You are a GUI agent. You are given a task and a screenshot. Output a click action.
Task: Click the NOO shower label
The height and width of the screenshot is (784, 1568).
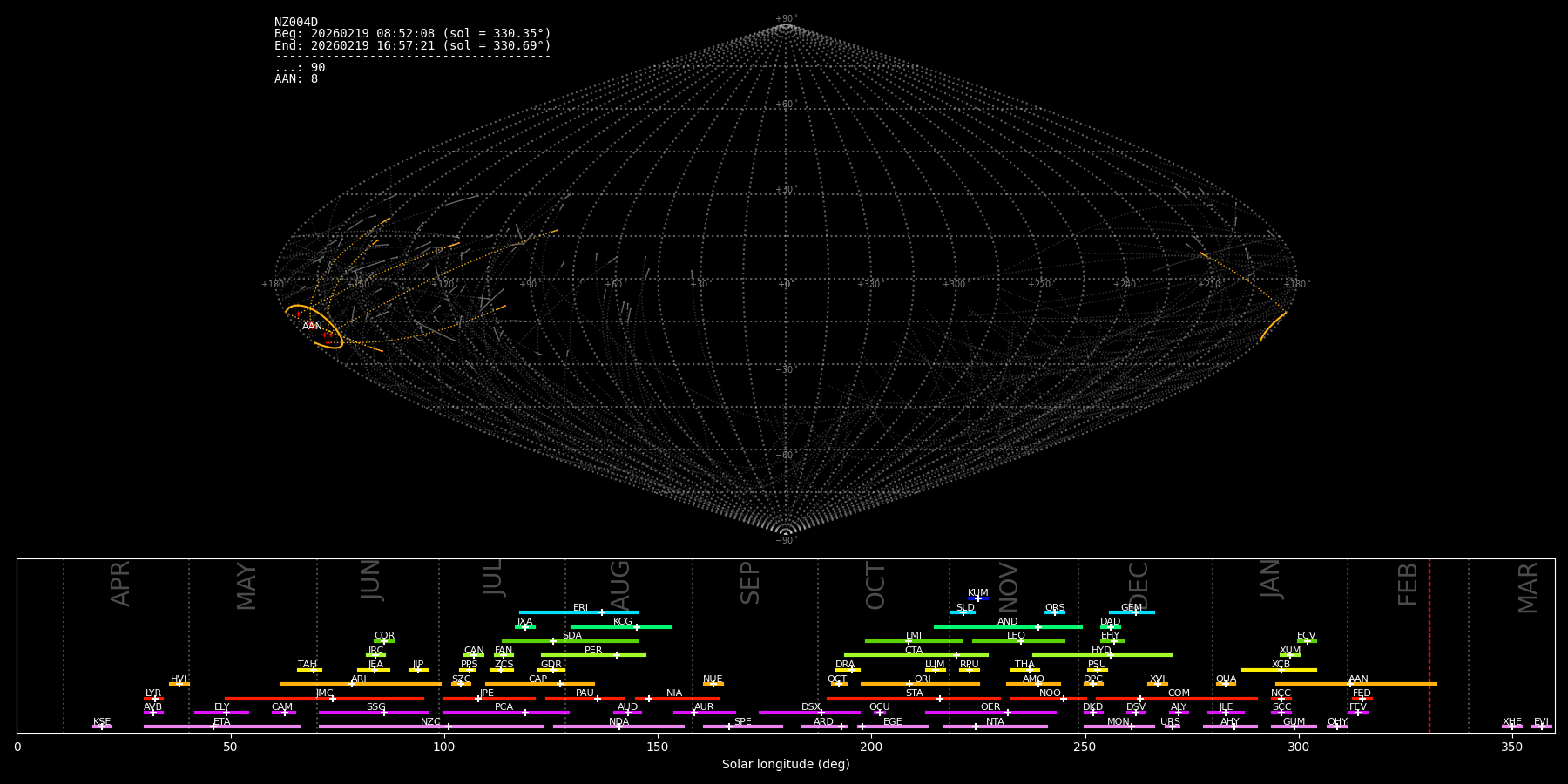1051,693
